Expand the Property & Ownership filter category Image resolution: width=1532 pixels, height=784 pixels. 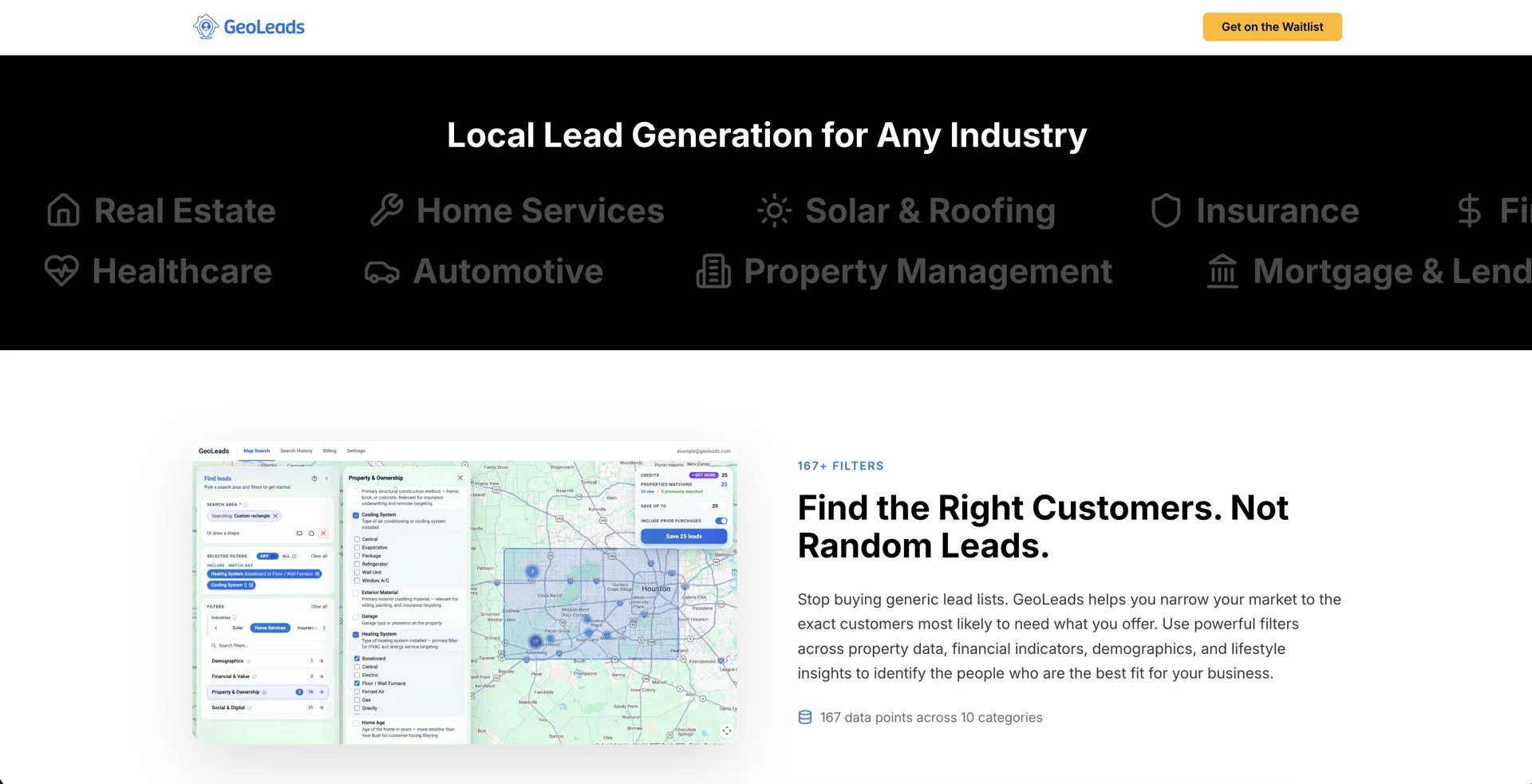[x=267, y=692]
